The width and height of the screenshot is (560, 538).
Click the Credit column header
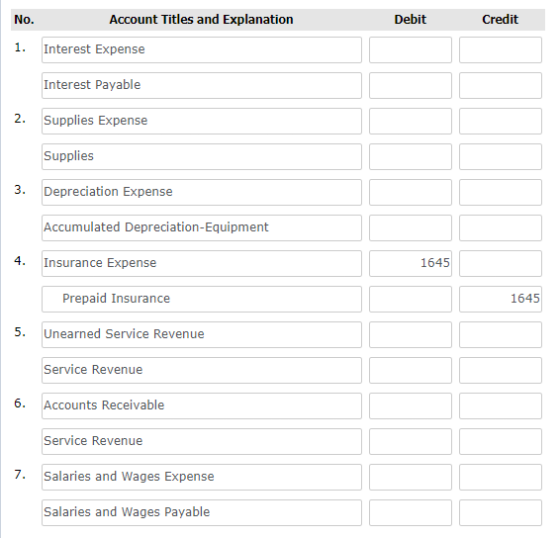coord(500,19)
